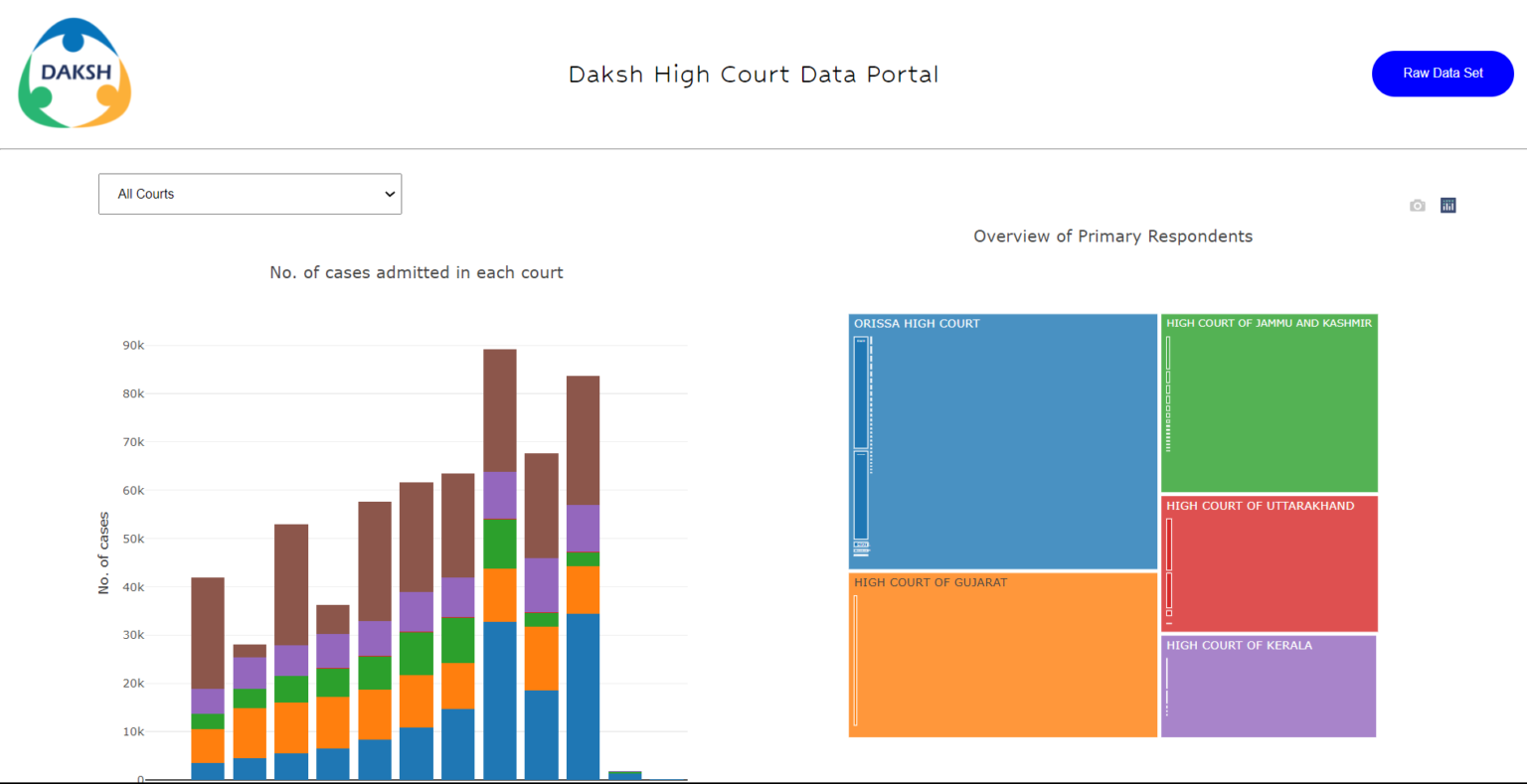Screen dimensions: 1527x784
Task: Click blue segment of the tallest bar
Action: pos(499,701)
